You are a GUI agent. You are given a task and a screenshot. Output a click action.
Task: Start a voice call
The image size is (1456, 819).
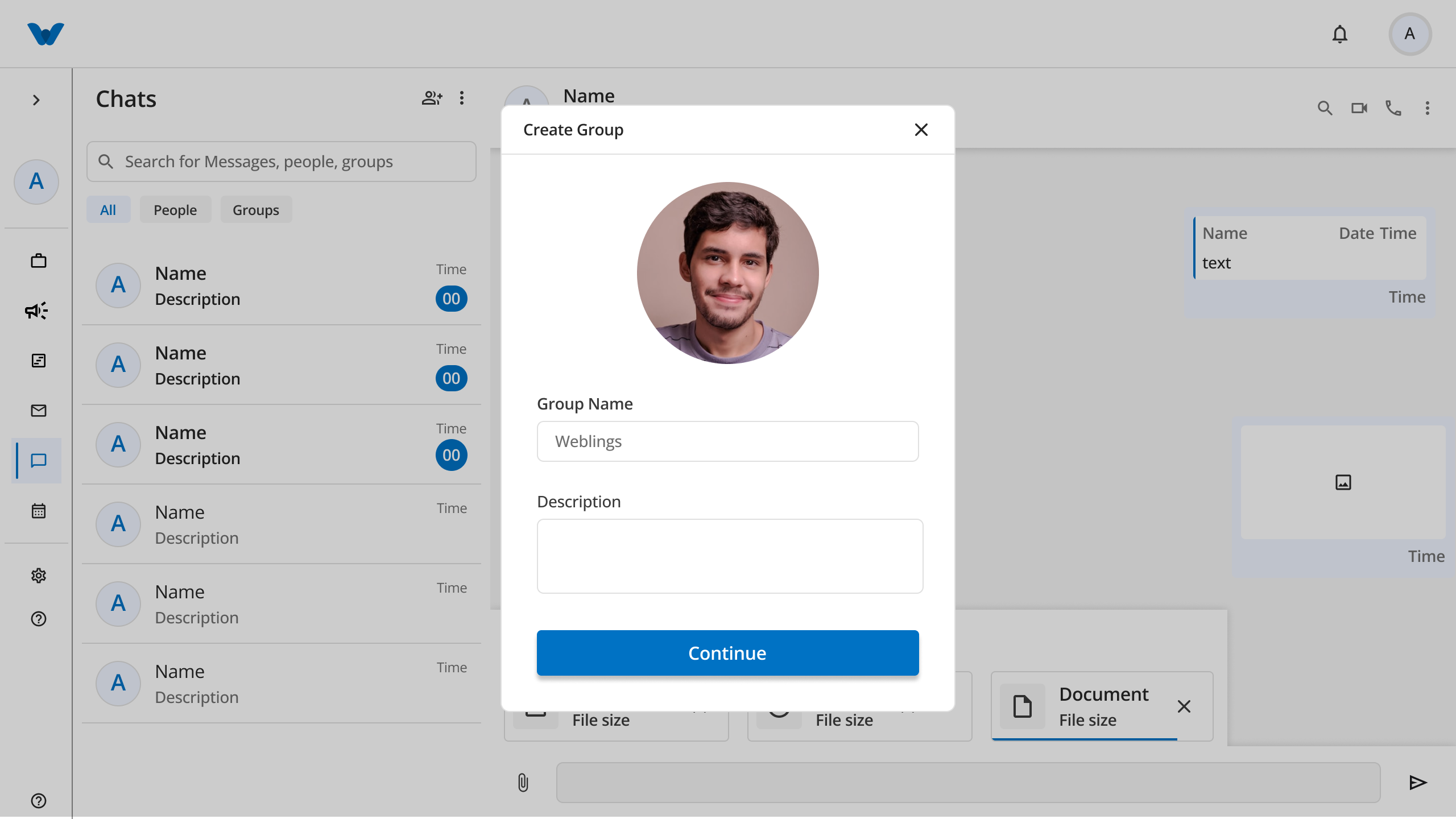[1393, 108]
